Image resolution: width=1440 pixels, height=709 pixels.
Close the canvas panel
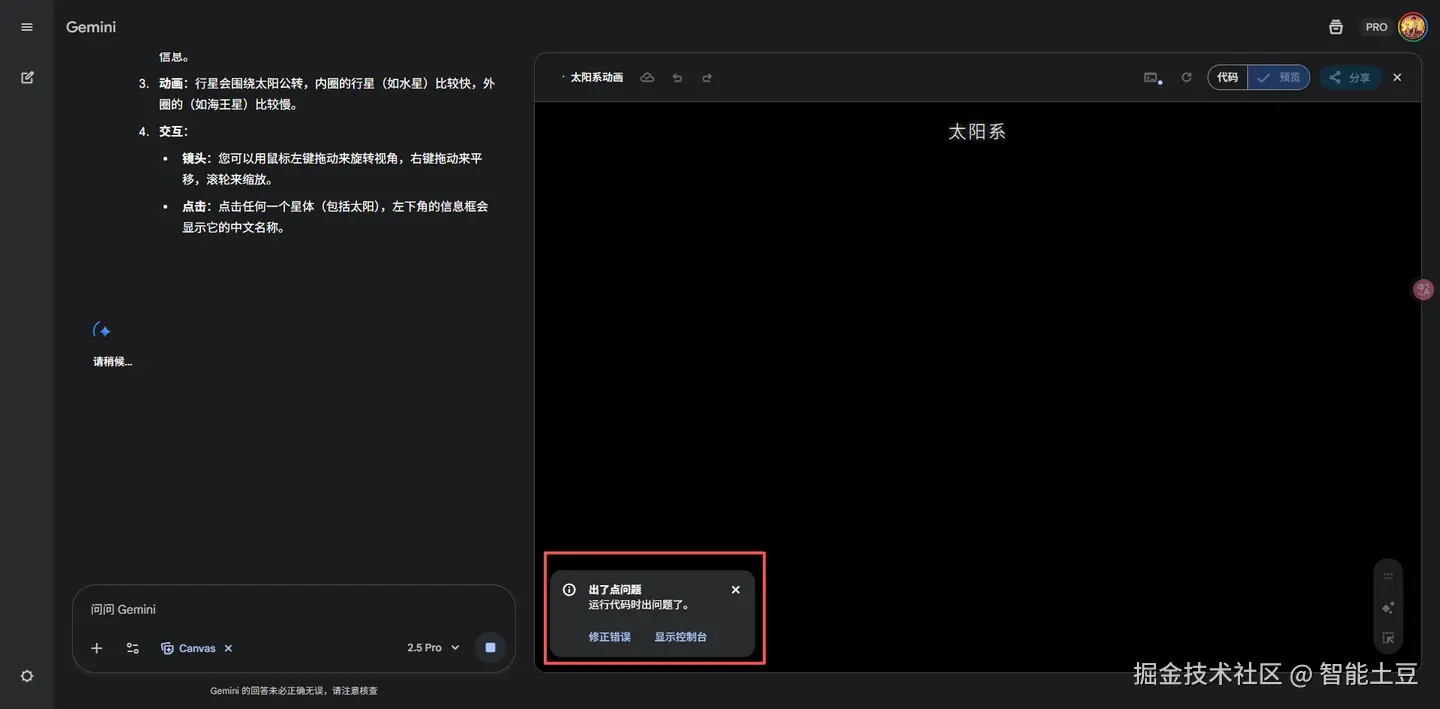pos(1398,77)
